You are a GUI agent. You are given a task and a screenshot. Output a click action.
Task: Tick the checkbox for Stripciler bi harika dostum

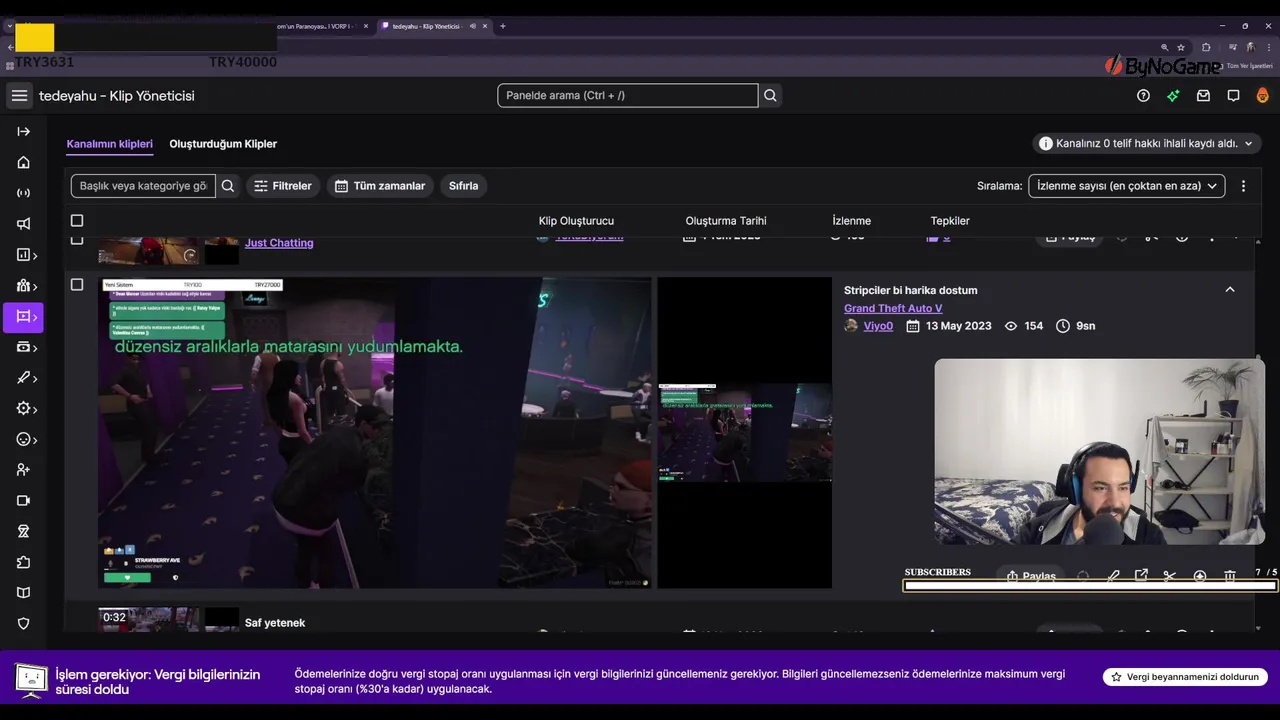[77, 285]
